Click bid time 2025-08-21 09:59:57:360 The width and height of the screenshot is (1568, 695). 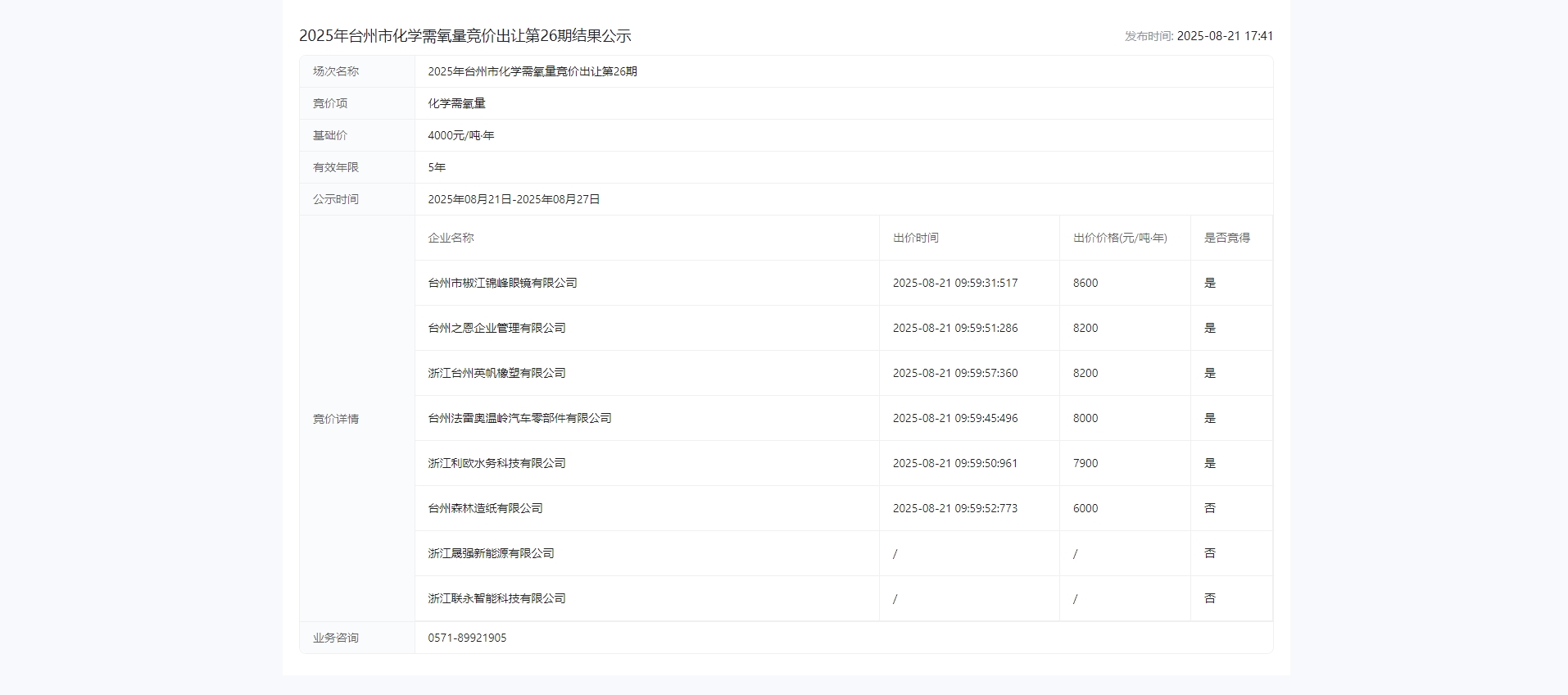[955, 373]
